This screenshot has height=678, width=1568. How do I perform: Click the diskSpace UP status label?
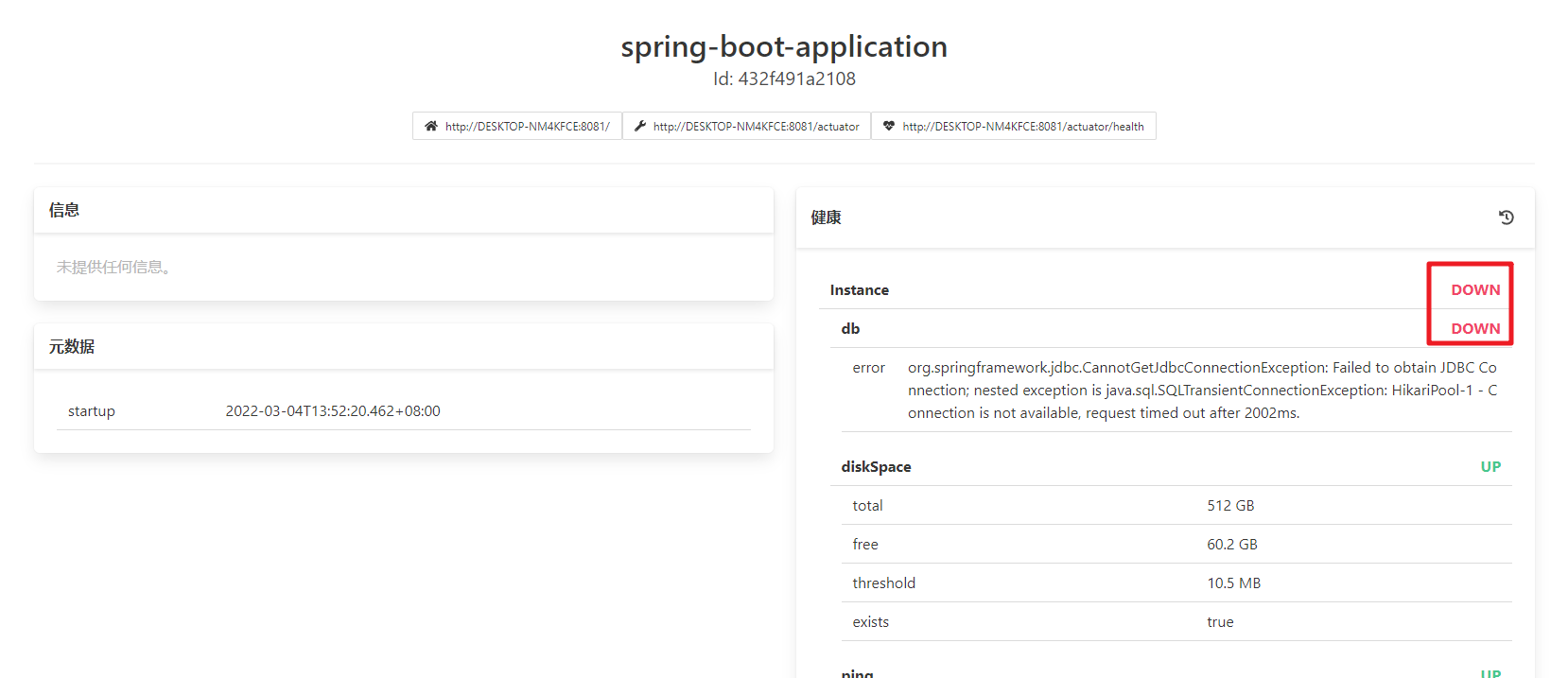(x=1490, y=467)
